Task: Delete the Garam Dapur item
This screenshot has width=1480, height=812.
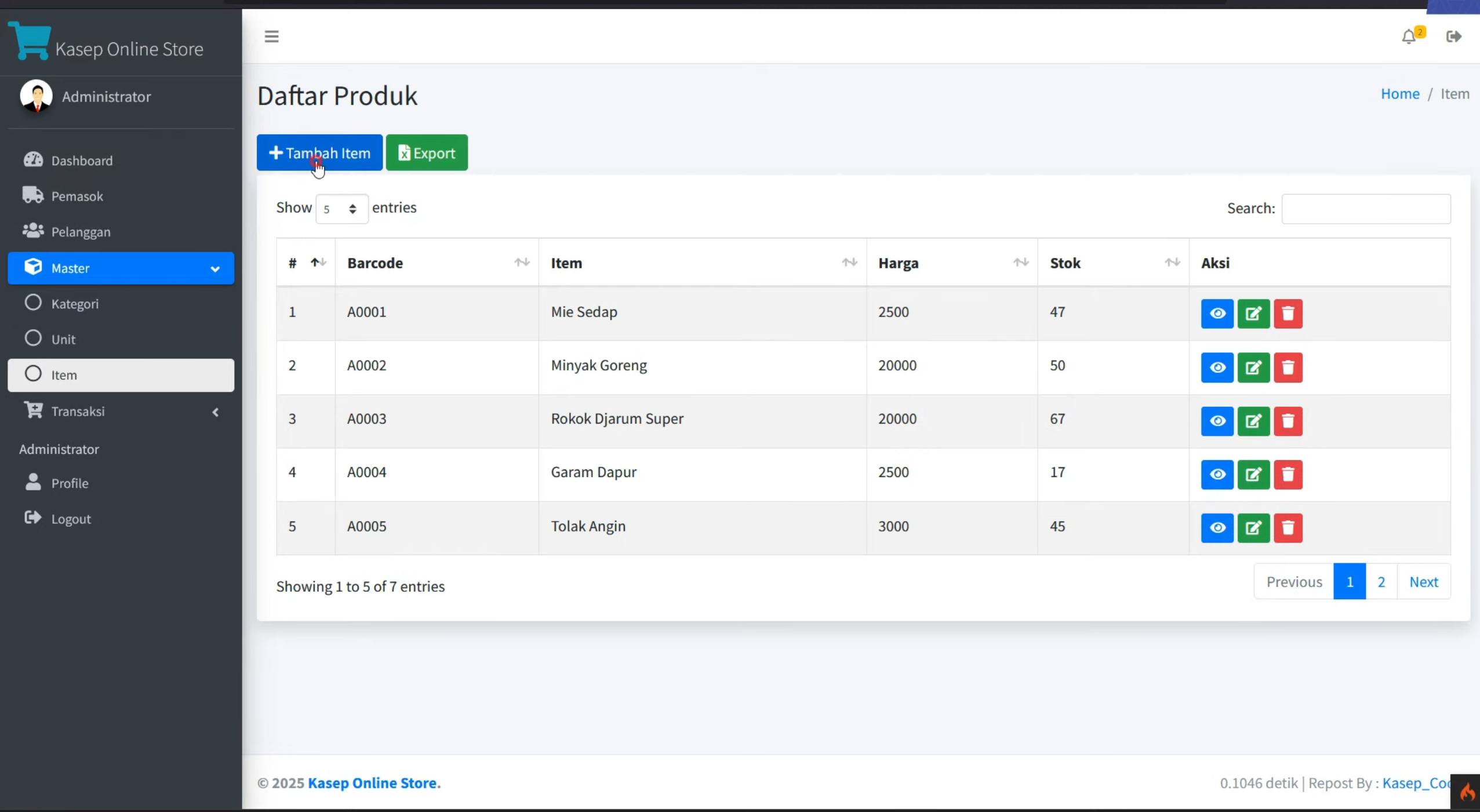Action: 1288,474
